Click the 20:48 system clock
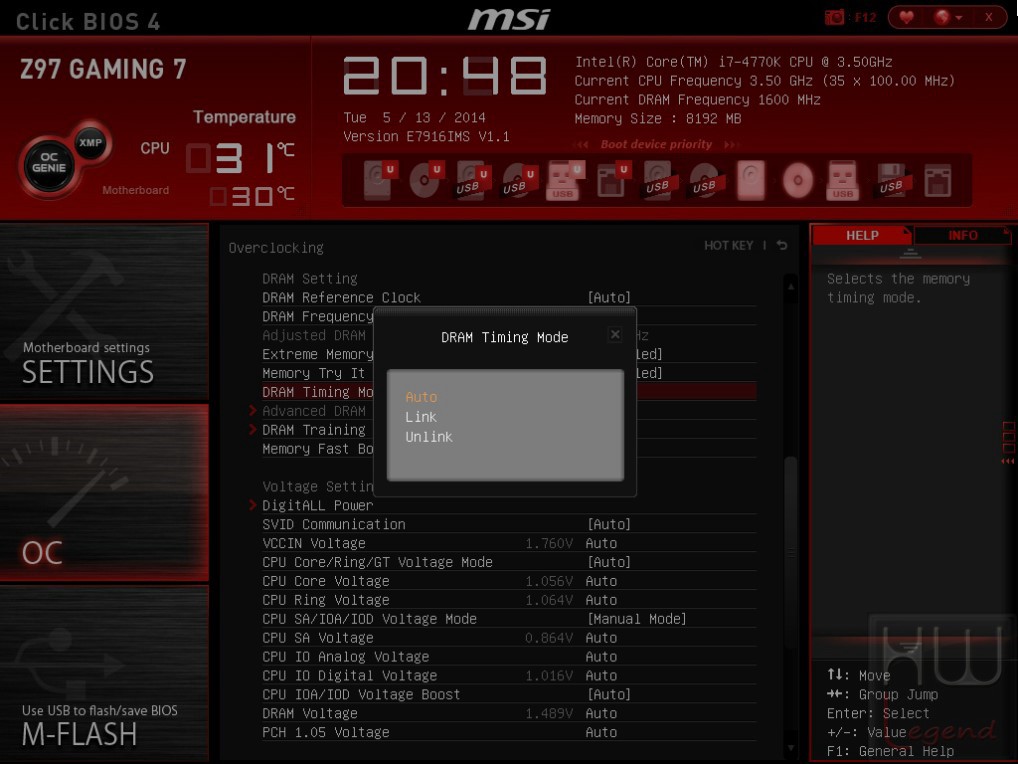 click(445, 76)
